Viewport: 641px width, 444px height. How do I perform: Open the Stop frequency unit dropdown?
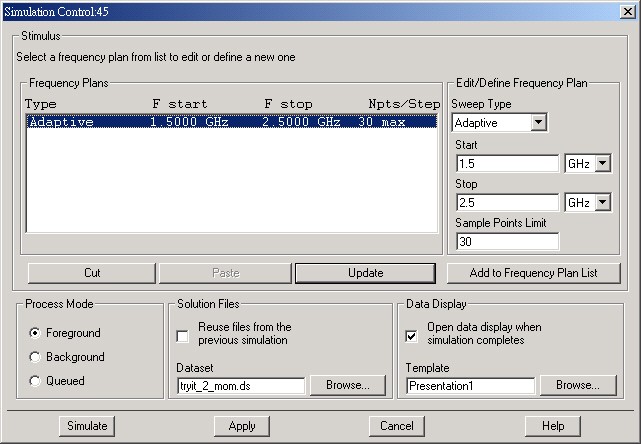[603, 202]
